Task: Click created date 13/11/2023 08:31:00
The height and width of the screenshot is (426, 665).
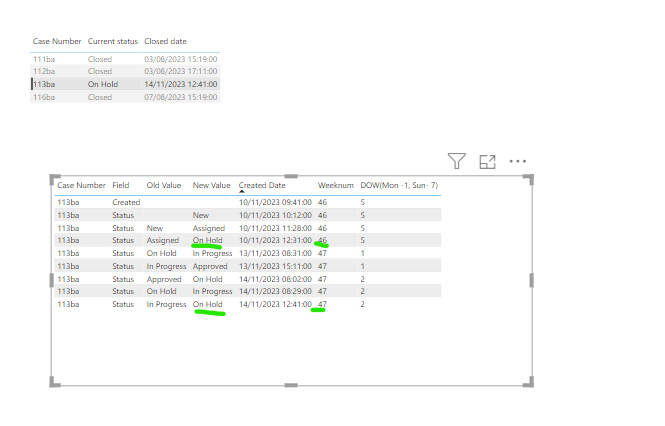Action: pyautogui.click(x=275, y=253)
